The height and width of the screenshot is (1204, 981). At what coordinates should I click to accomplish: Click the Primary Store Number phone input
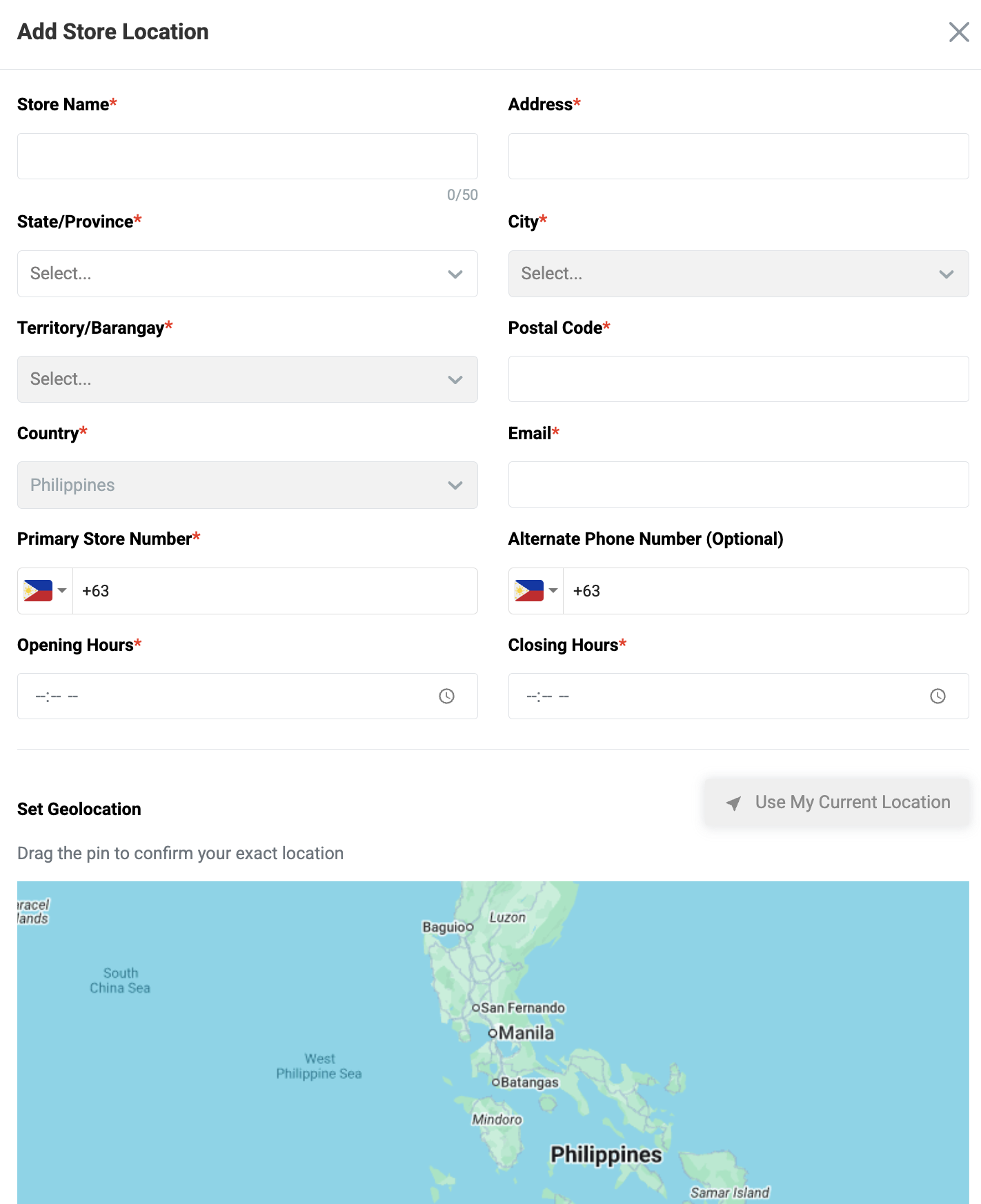tap(275, 591)
